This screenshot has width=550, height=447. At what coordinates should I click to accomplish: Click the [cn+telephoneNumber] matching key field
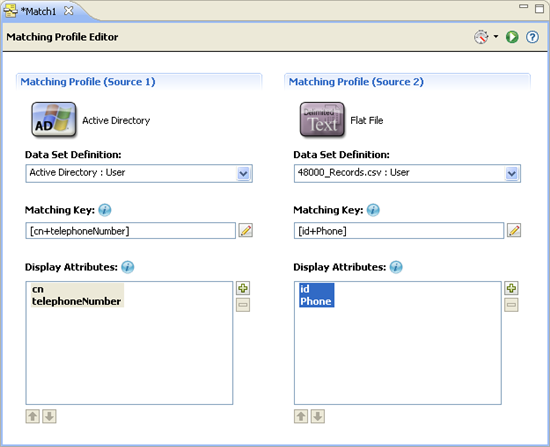(x=130, y=231)
